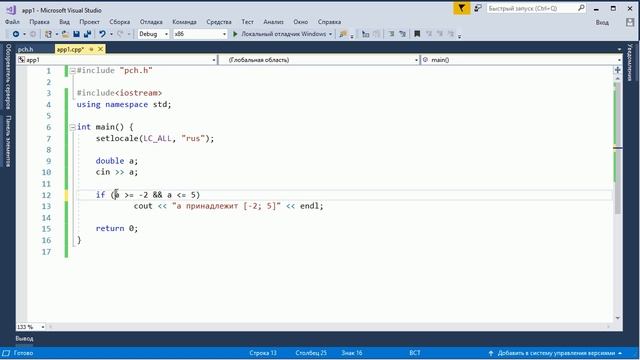Select the app1.cpp tab
Image resolution: width=640 pixels, height=360 pixels.
click(70, 49)
